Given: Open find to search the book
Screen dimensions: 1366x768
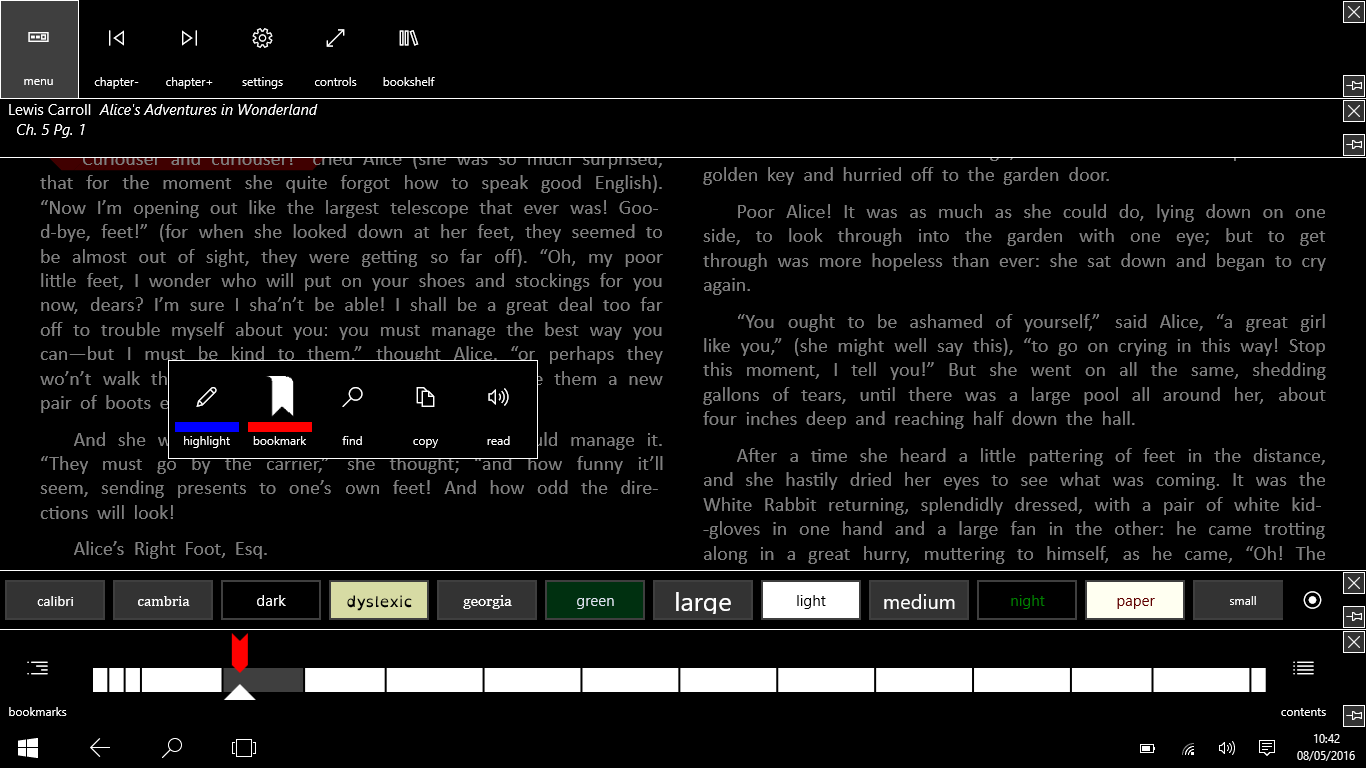Looking at the screenshot, I should [x=352, y=410].
